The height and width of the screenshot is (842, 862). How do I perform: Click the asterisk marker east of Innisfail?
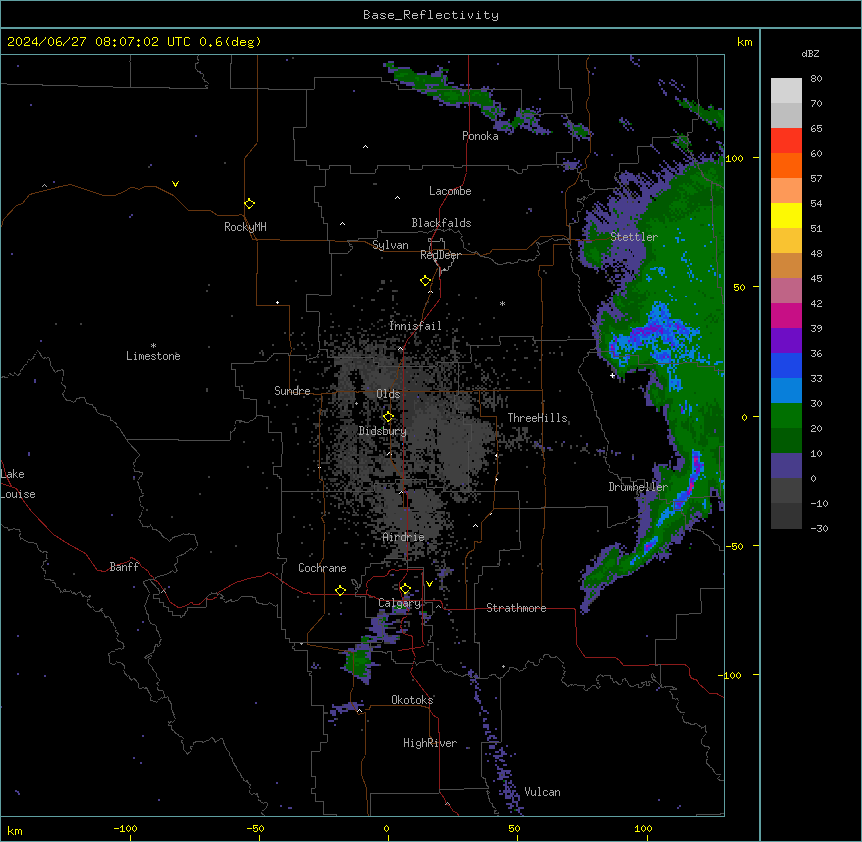502,303
